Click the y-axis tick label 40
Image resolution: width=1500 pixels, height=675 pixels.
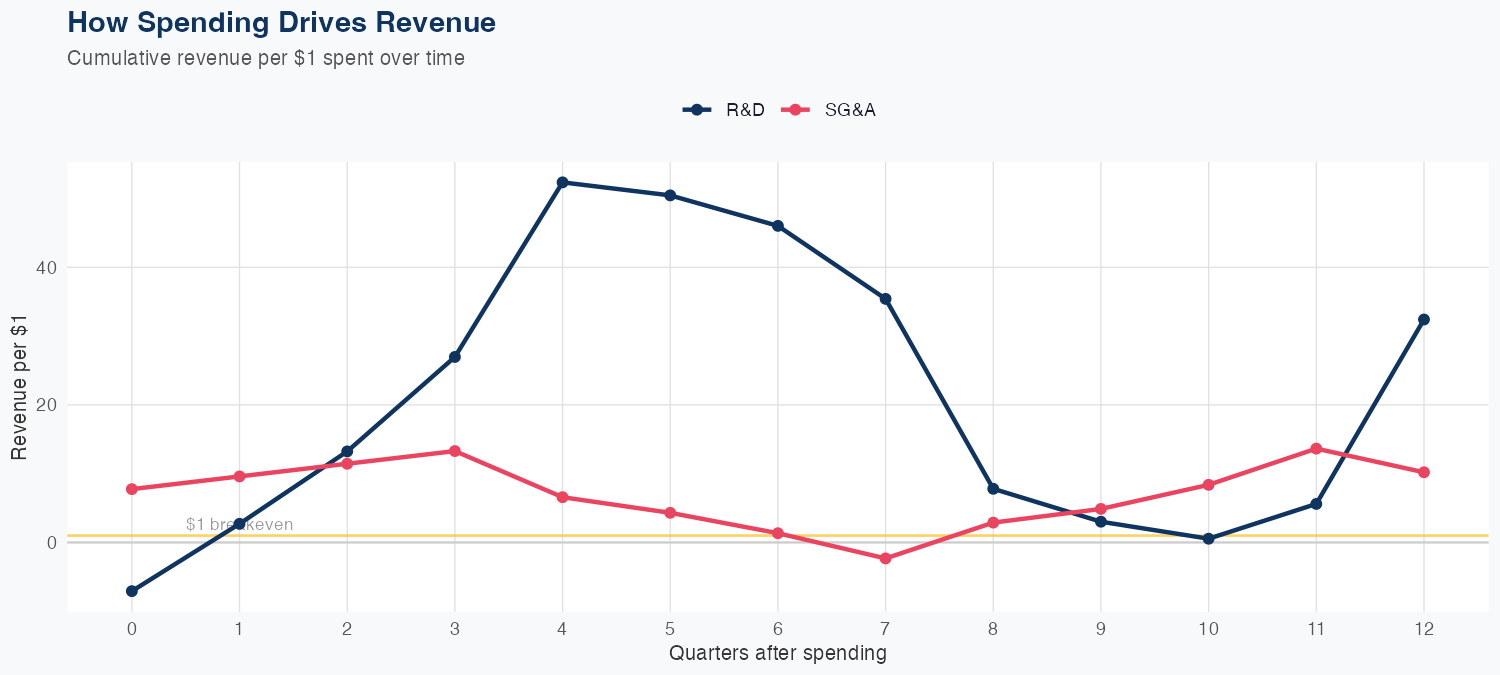pos(47,268)
